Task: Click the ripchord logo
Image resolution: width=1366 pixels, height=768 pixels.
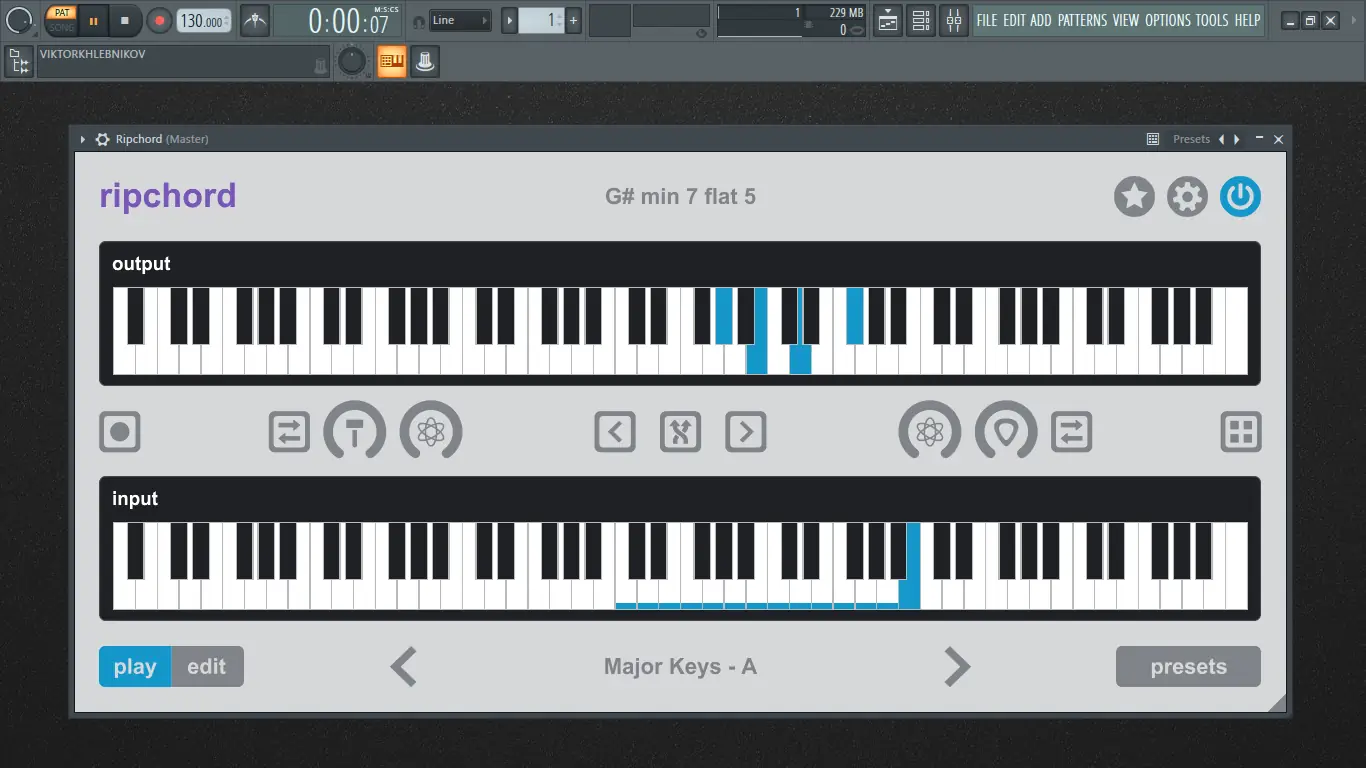Action: pos(168,196)
